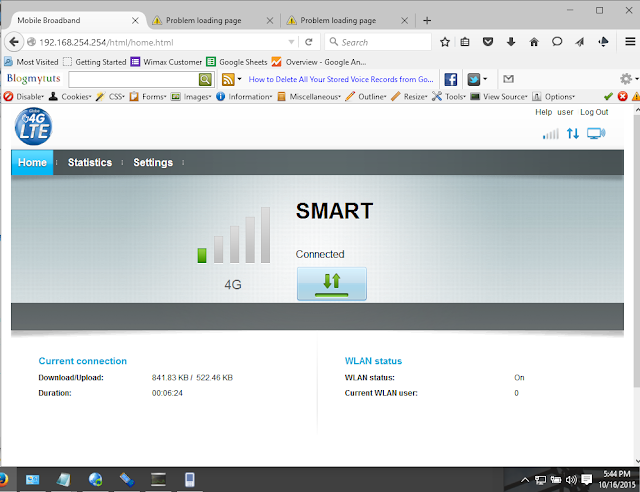Open the Settings tab

point(153,163)
